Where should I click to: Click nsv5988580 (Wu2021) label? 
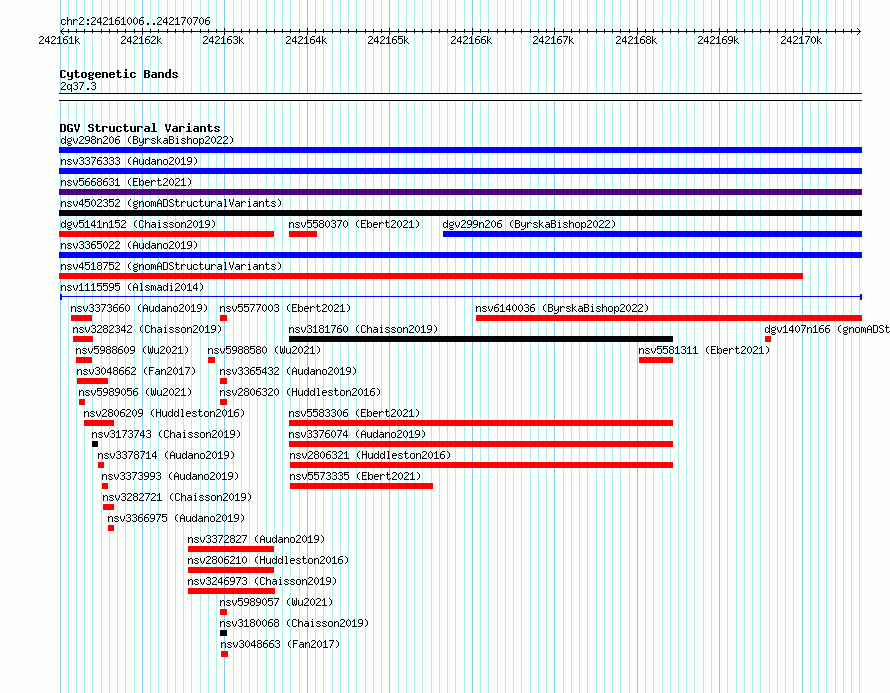coord(264,350)
